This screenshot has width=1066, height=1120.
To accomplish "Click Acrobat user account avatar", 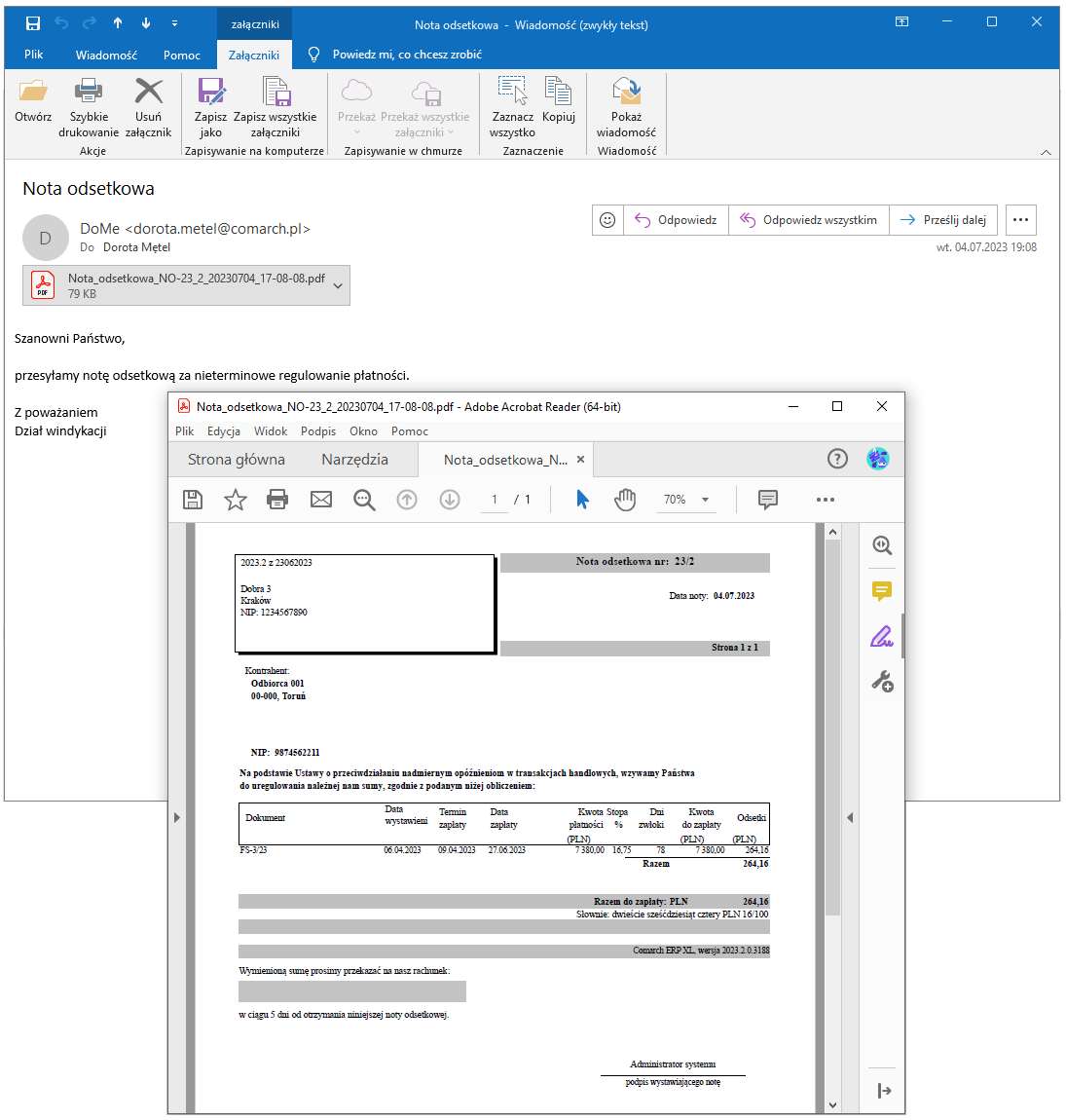I will [x=877, y=459].
